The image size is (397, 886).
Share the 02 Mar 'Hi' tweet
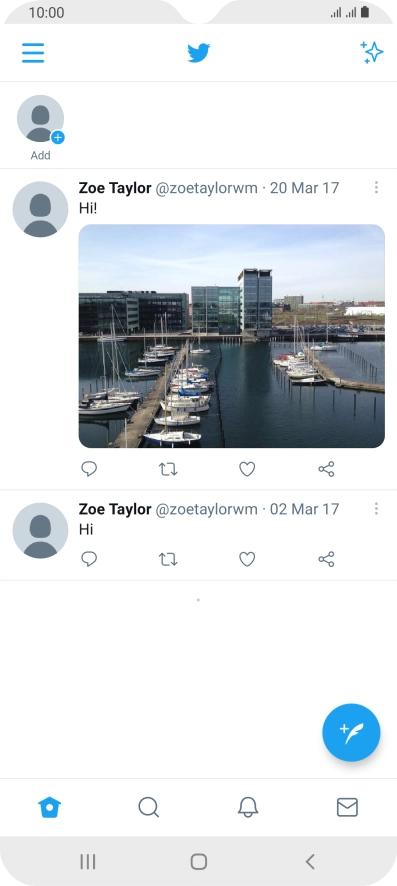[x=326, y=559]
